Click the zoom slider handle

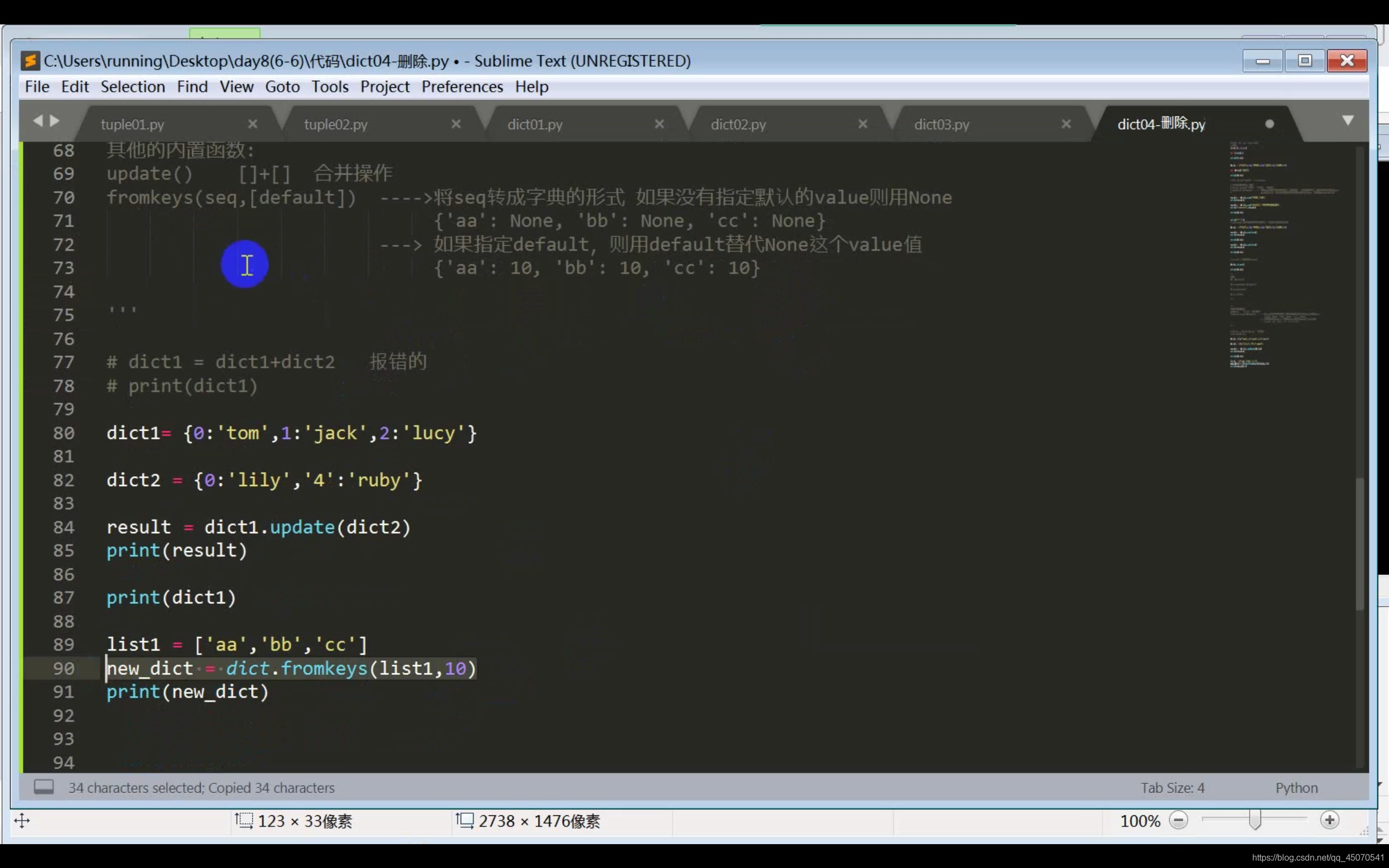tap(1254, 820)
